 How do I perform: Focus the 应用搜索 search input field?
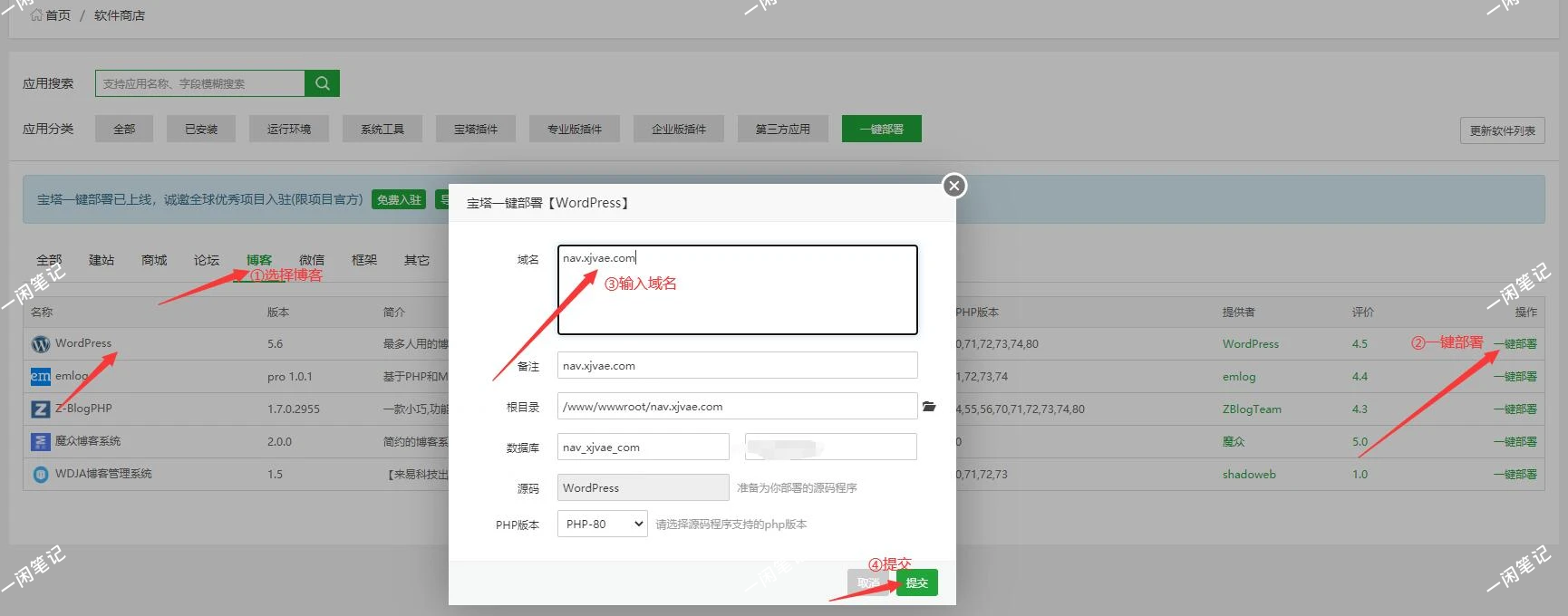(199, 83)
